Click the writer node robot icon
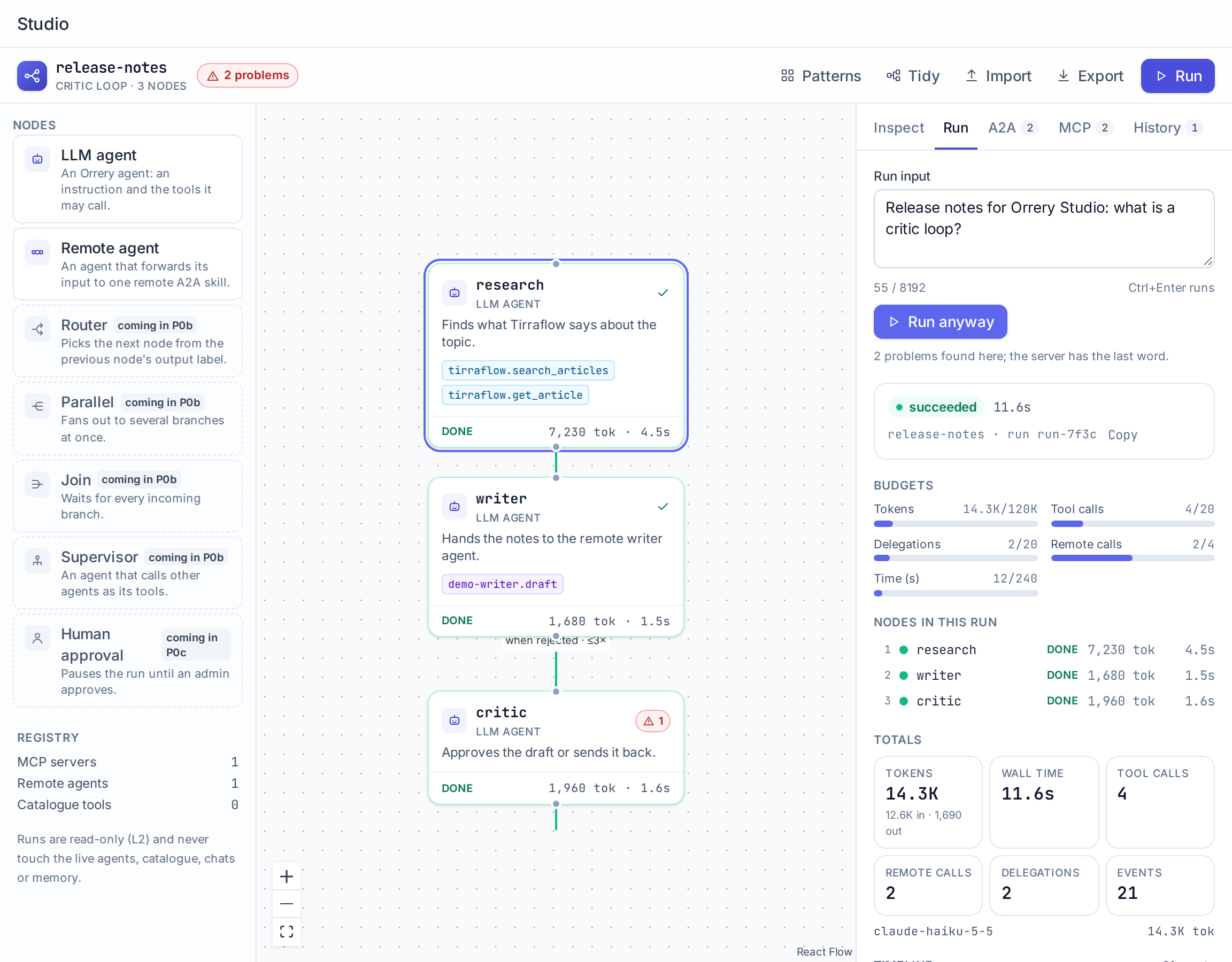Screen dimensions: 1232x962 pyautogui.click(x=454, y=506)
